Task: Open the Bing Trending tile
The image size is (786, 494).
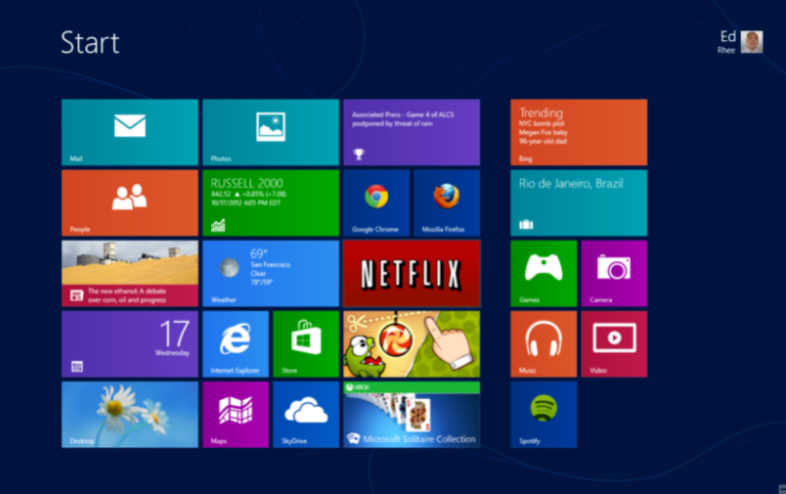Action: pyautogui.click(x=579, y=132)
